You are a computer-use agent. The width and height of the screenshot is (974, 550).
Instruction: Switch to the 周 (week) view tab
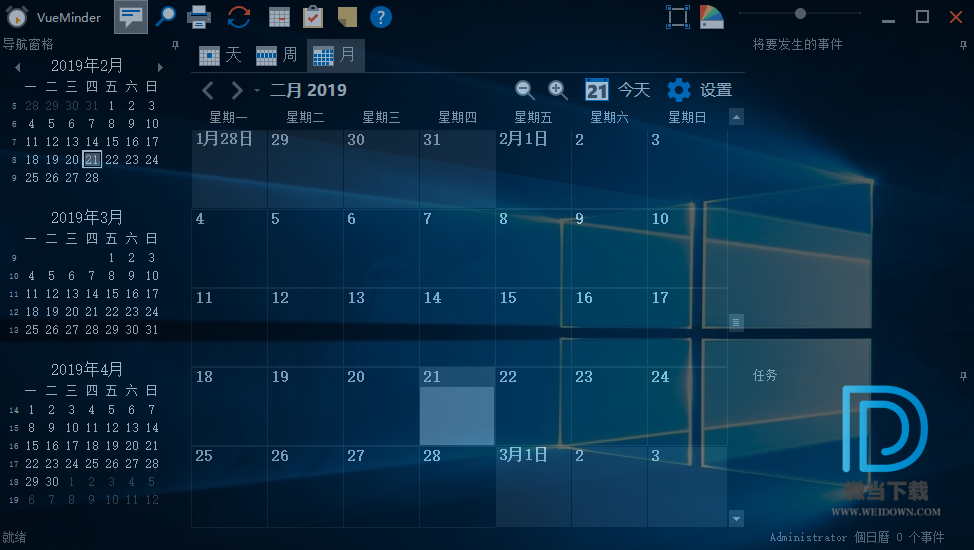(x=277, y=55)
